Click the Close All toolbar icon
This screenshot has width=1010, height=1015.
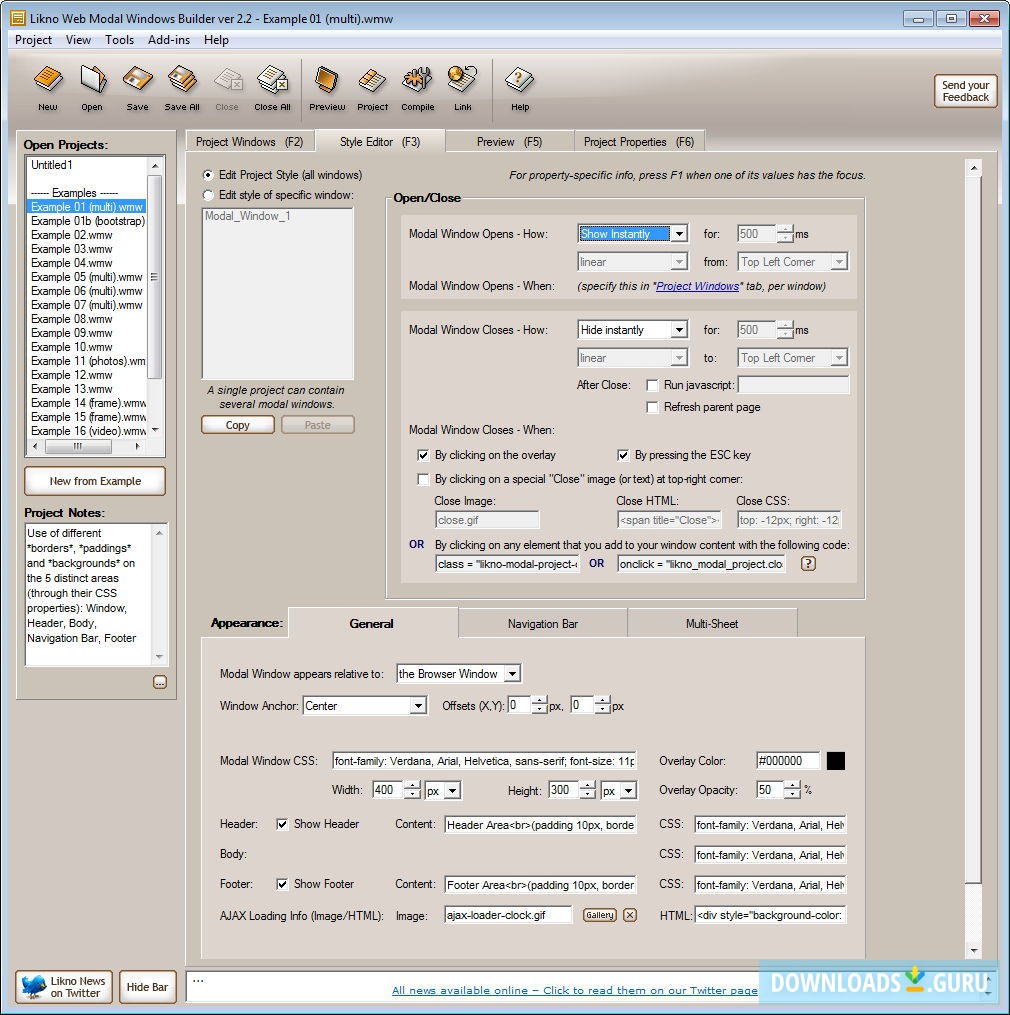272,86
